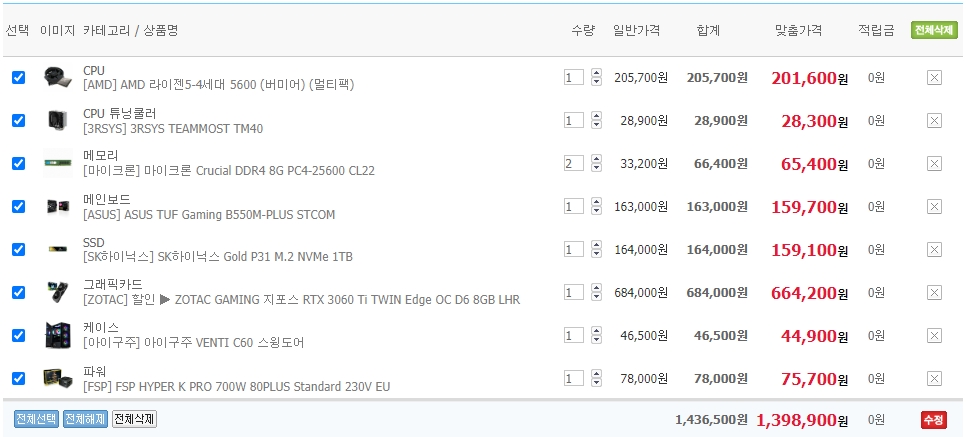Adjust quantity stepper for the SSD row

(596, 250)
